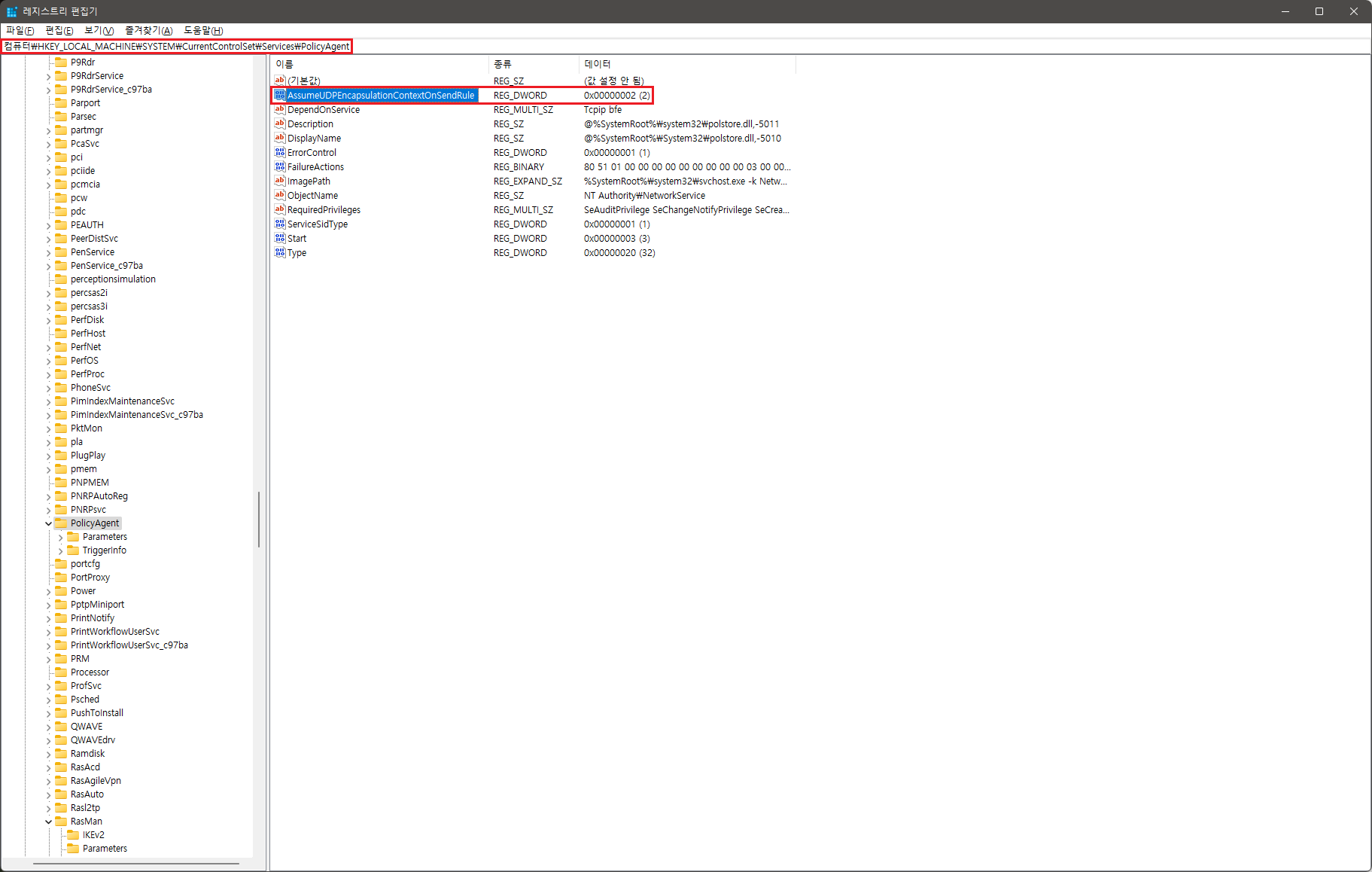This screenshot has height=872, width=1372.
Task: Click data 0x00000020 (32) of Type
Action: point(619,252)
